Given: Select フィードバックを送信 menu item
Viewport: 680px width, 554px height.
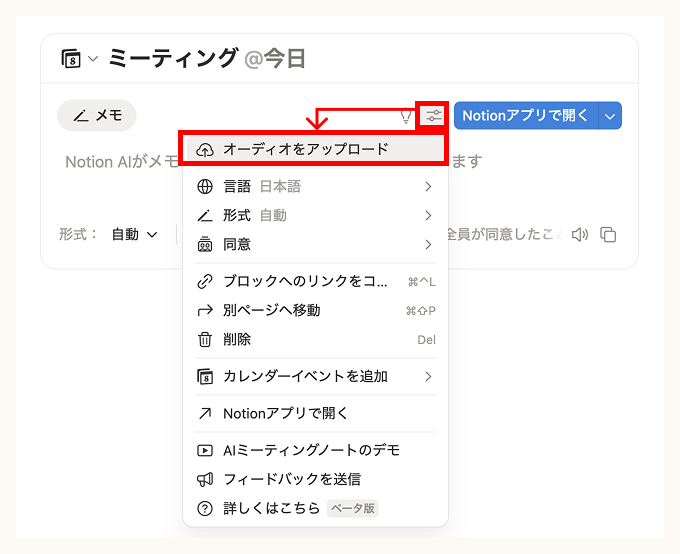Looking at the screenshot, I should coord(316,479).
